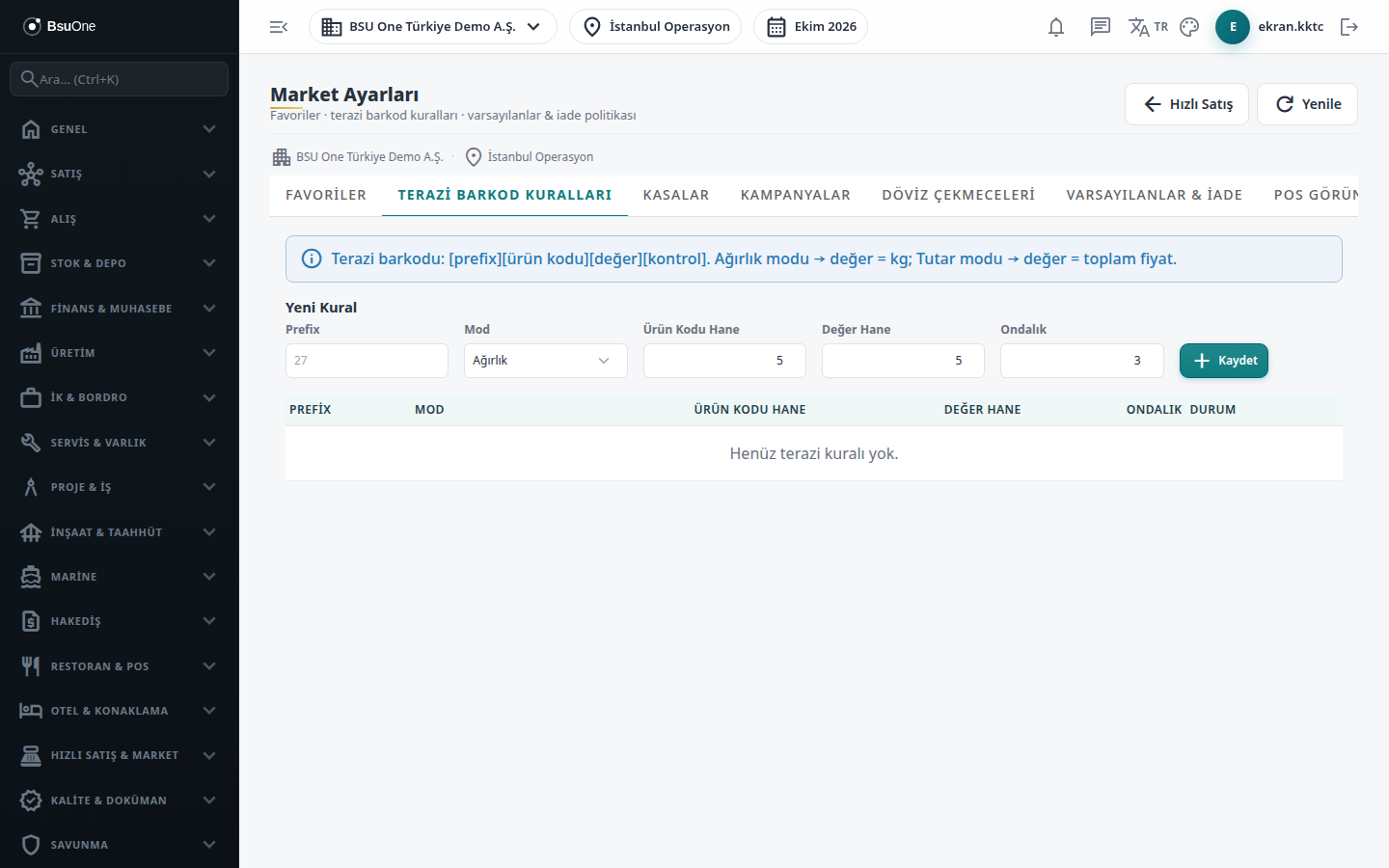Click the sidebar search box
This screenshot has height=868, width=1389.
pos(120,79)
